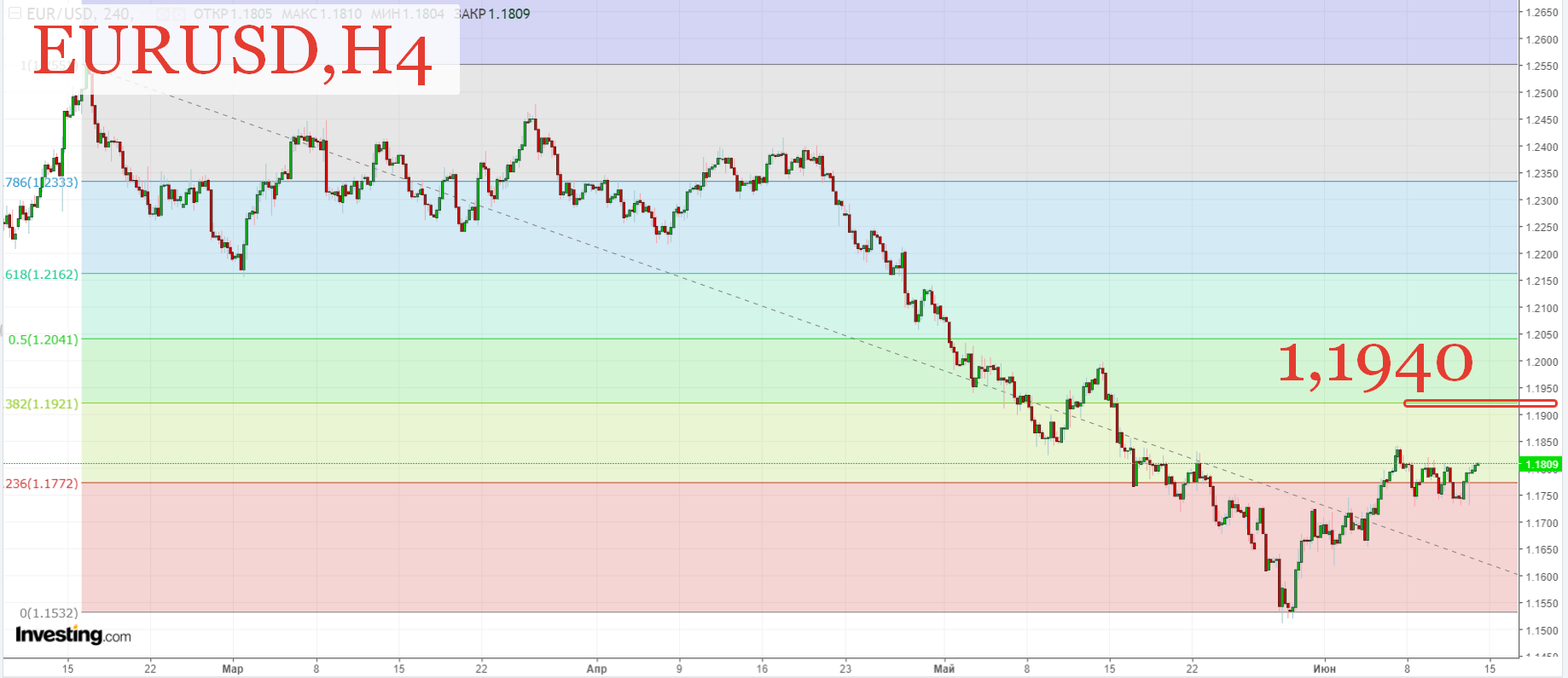Click the 1.1700 price axis label
The height and width of the screenshot is (678, 1568).
click(1542, 523)
